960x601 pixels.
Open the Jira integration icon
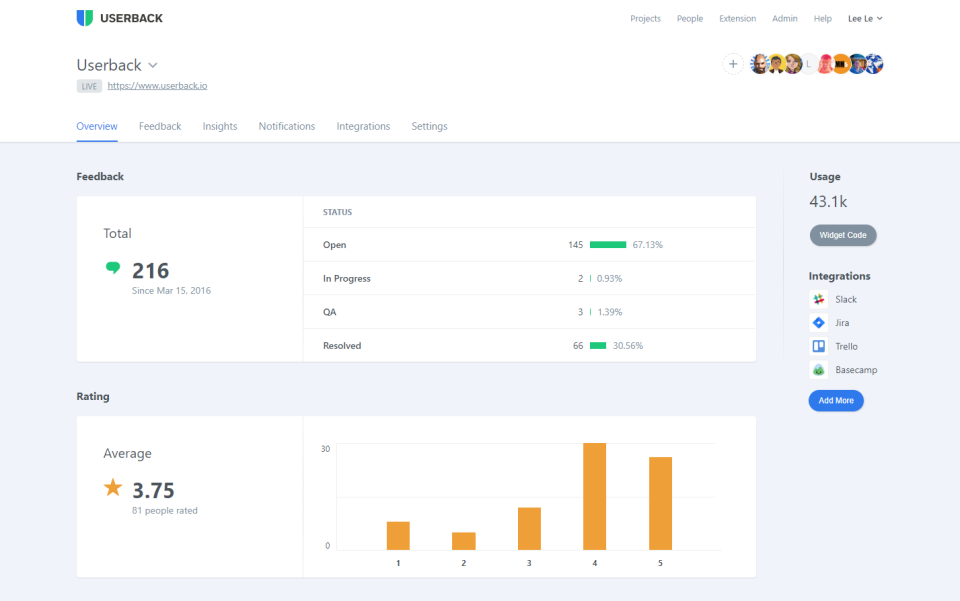(818, 323)
